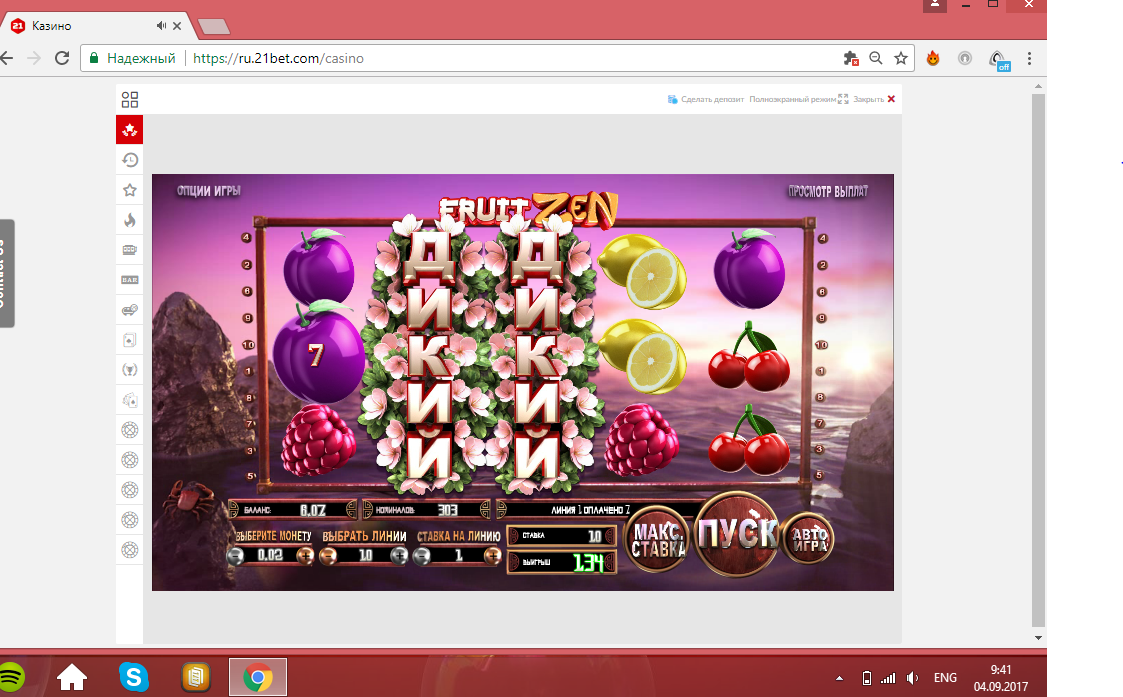Reload the page in Chrome
The image size is (1123, 697).
62,58
